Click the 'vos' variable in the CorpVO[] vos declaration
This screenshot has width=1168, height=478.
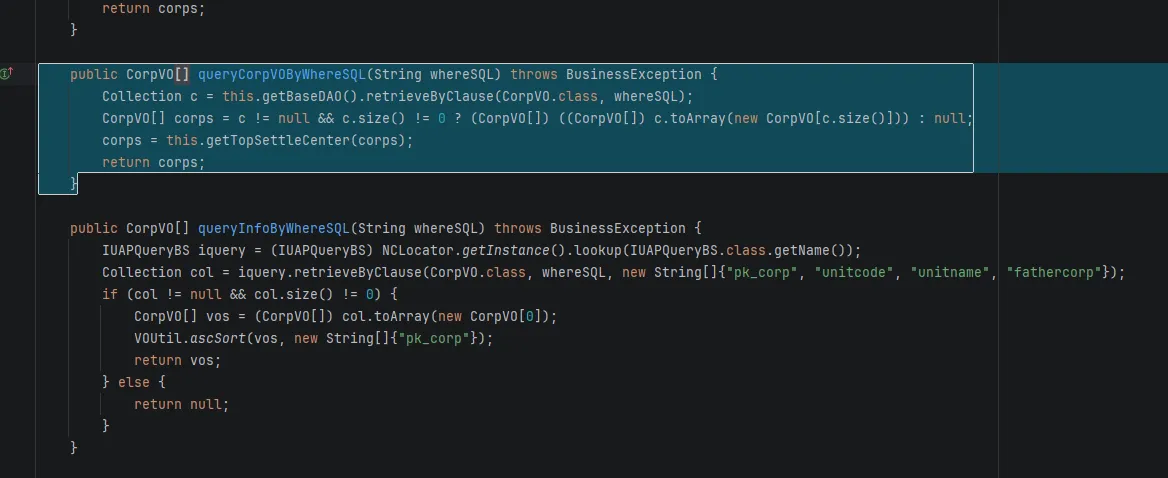(x=218, y=316)
